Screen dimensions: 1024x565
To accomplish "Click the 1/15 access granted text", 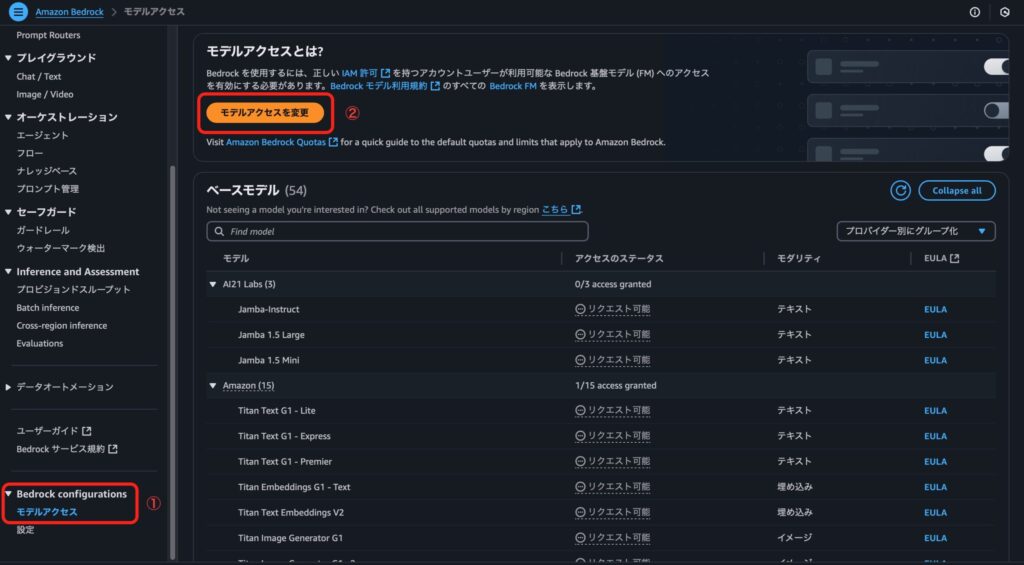I will click(616, 385).
